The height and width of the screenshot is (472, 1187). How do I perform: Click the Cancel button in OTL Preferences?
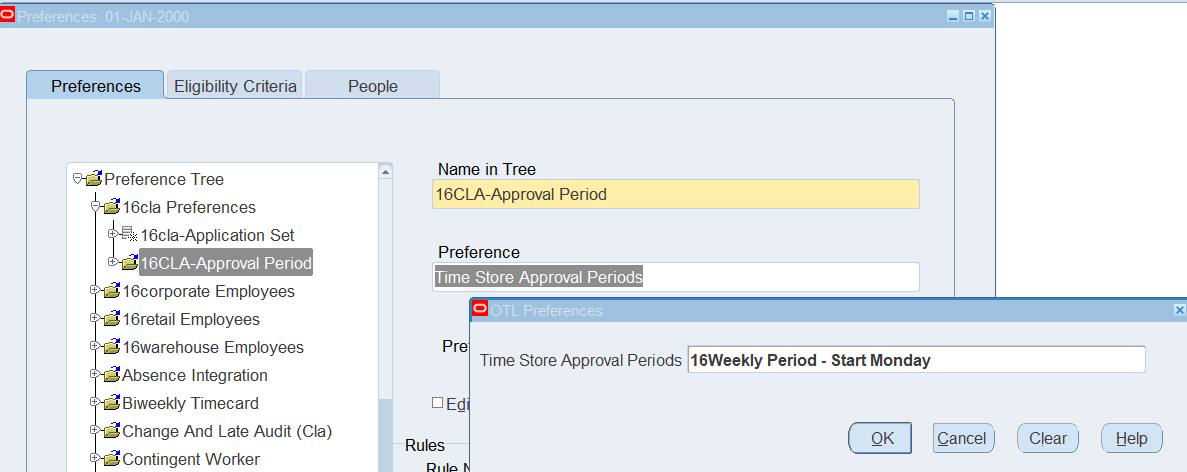click(x=962, y=438)
